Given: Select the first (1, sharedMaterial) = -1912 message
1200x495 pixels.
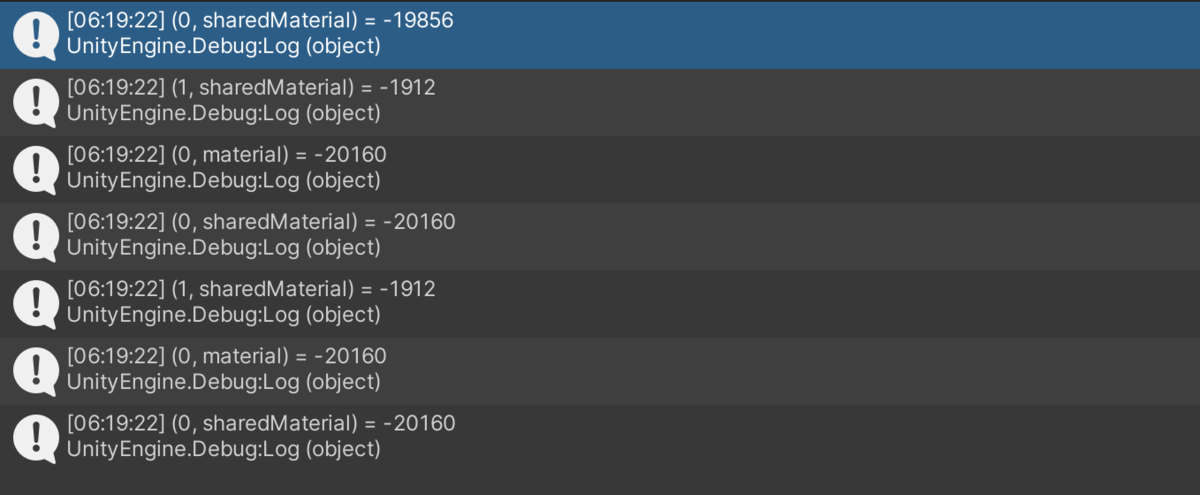Looking at the screenshot, I should point(600,102).
